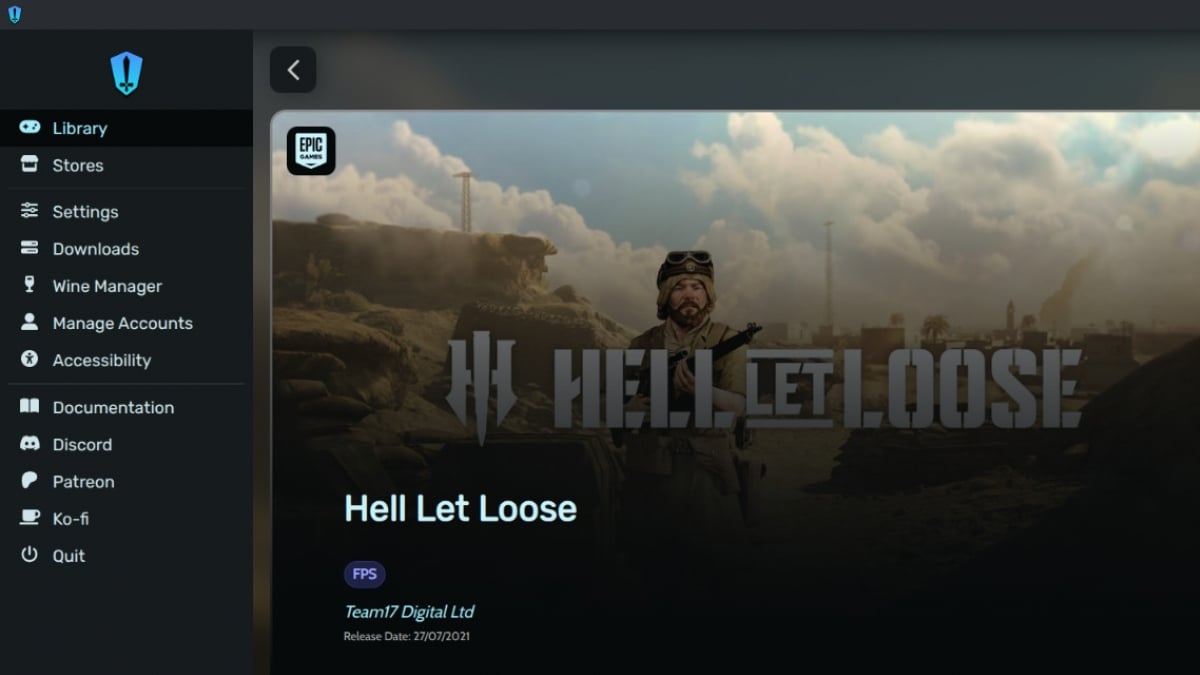Click the Epic Games store badge
The height and width of the screenshot is (675, 1200).
pos(311,151)
